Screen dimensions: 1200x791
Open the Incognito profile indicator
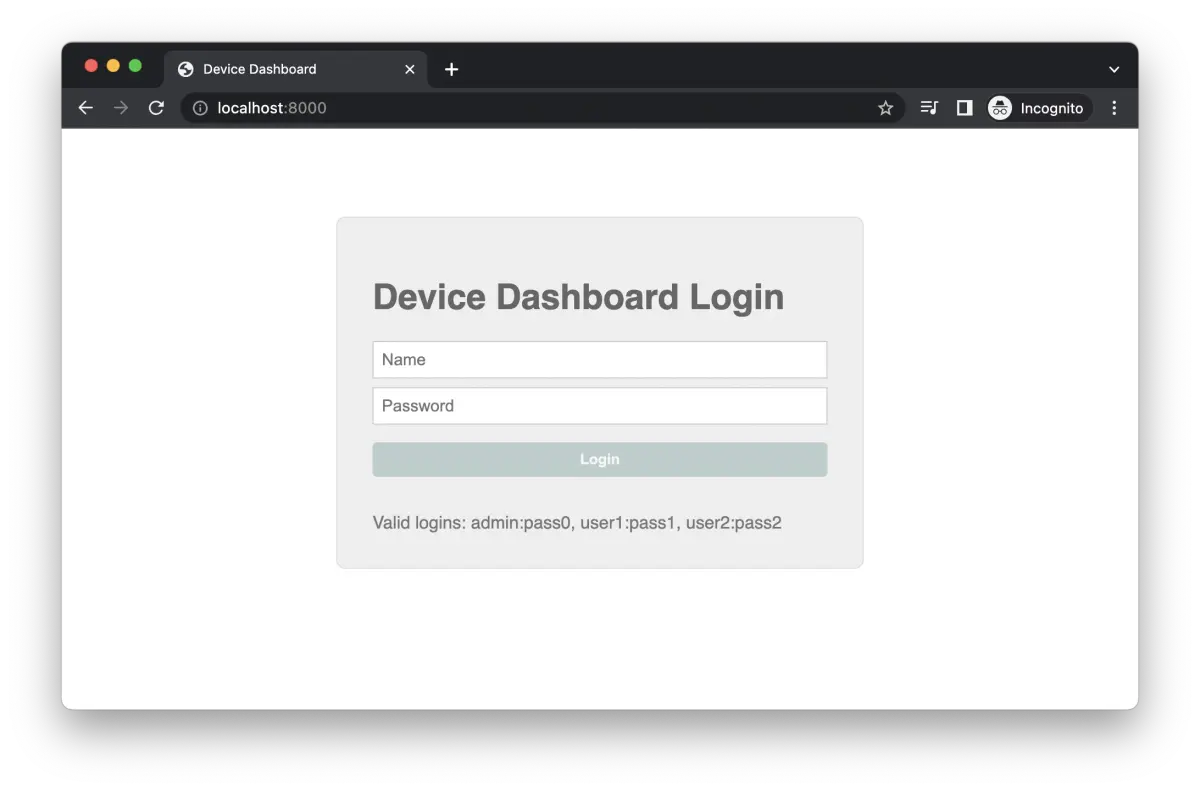pyautogui.click(x=1038, y=108)
